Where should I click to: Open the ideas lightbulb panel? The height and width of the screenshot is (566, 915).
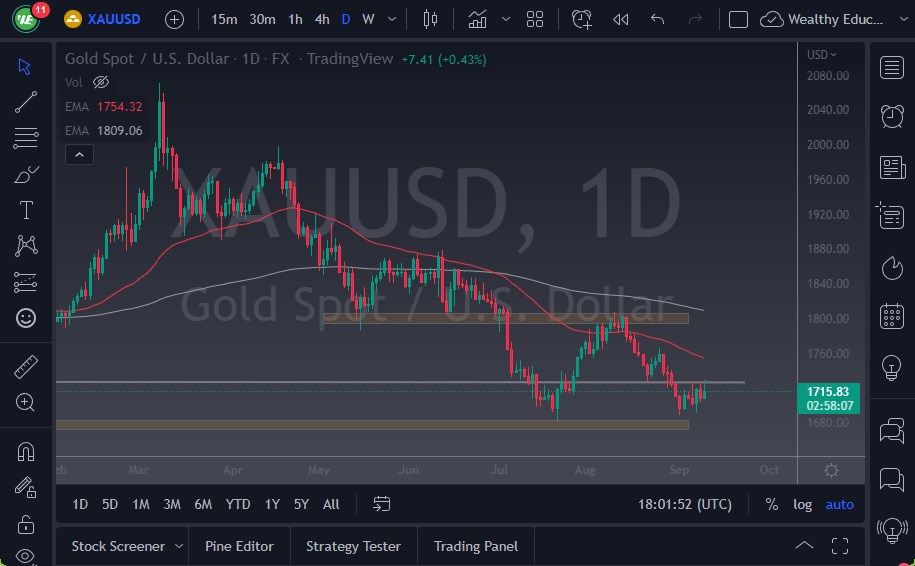click(892, 368)
